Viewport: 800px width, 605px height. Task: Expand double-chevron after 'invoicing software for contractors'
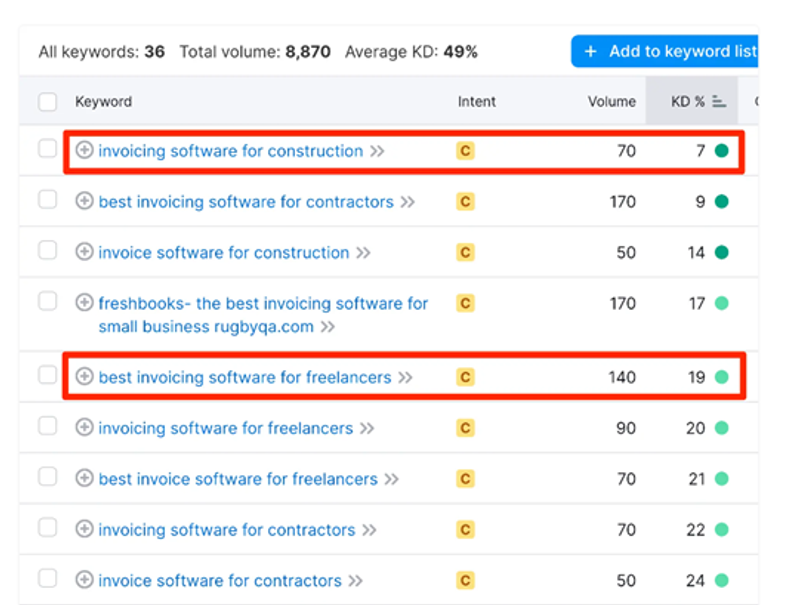coord(369,530)
